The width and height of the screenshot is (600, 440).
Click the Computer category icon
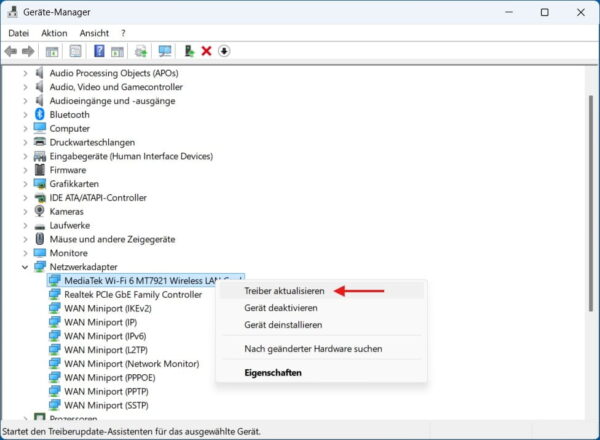[40, 128]
